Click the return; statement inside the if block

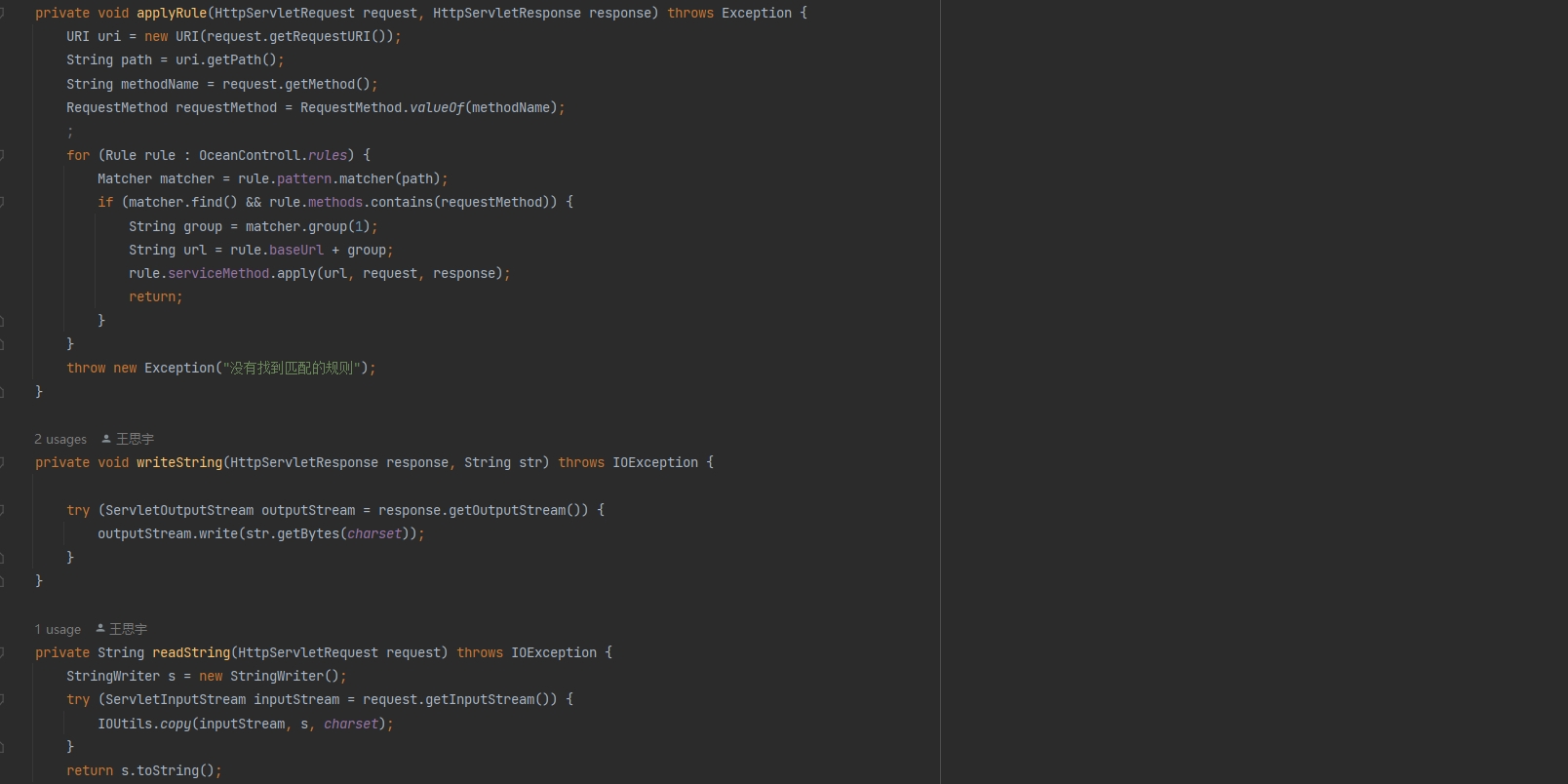[x=156, y=296]
